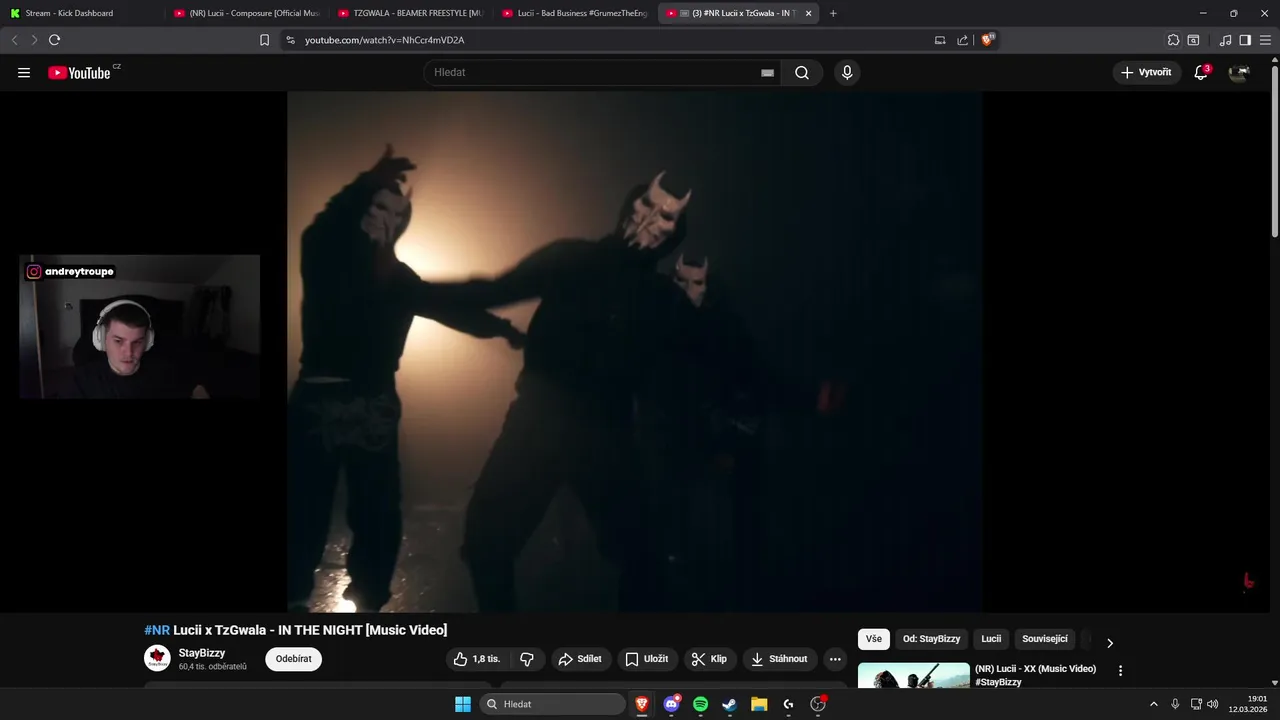Create a clip with Klip button
Viewport: 1280px width, 720px height.
(x=709, y=659)
